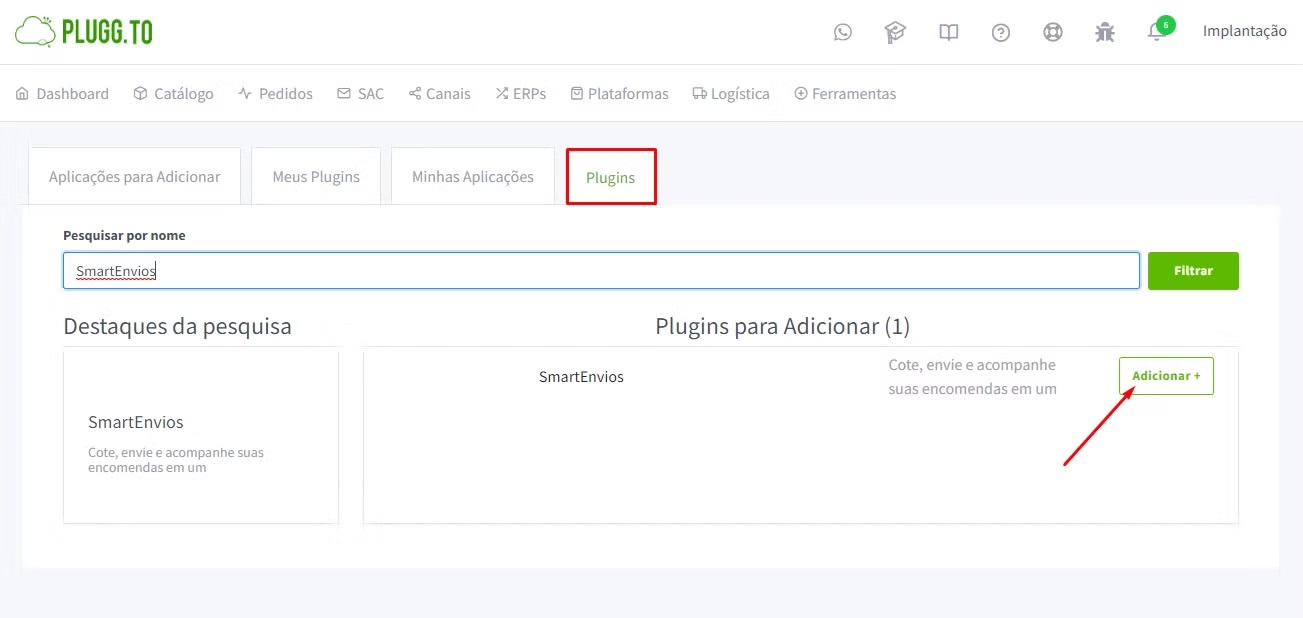
Task: Click the plugin description beside Adicionar button
Action: click(x=973, y=376)
